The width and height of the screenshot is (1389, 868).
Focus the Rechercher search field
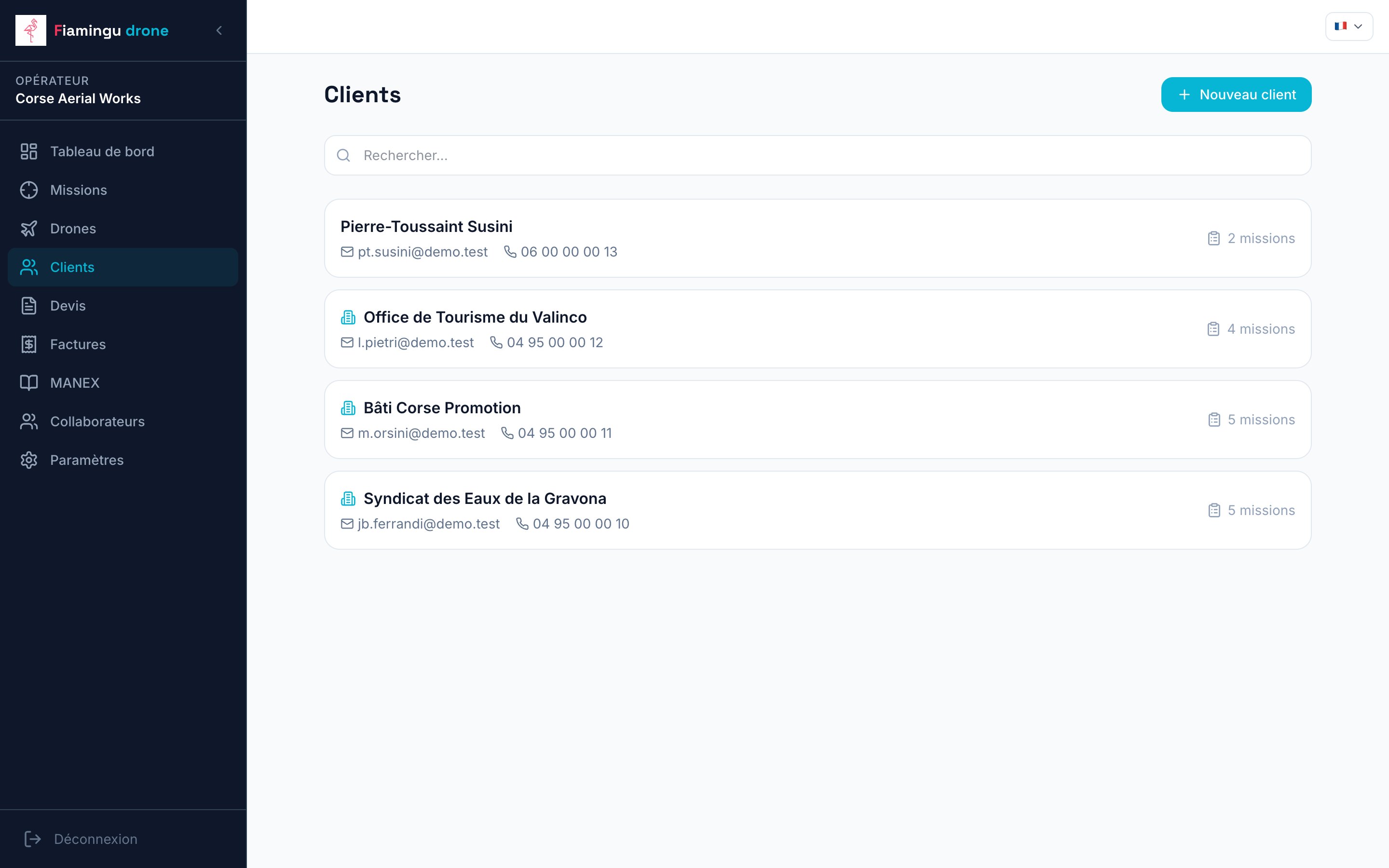817,156
